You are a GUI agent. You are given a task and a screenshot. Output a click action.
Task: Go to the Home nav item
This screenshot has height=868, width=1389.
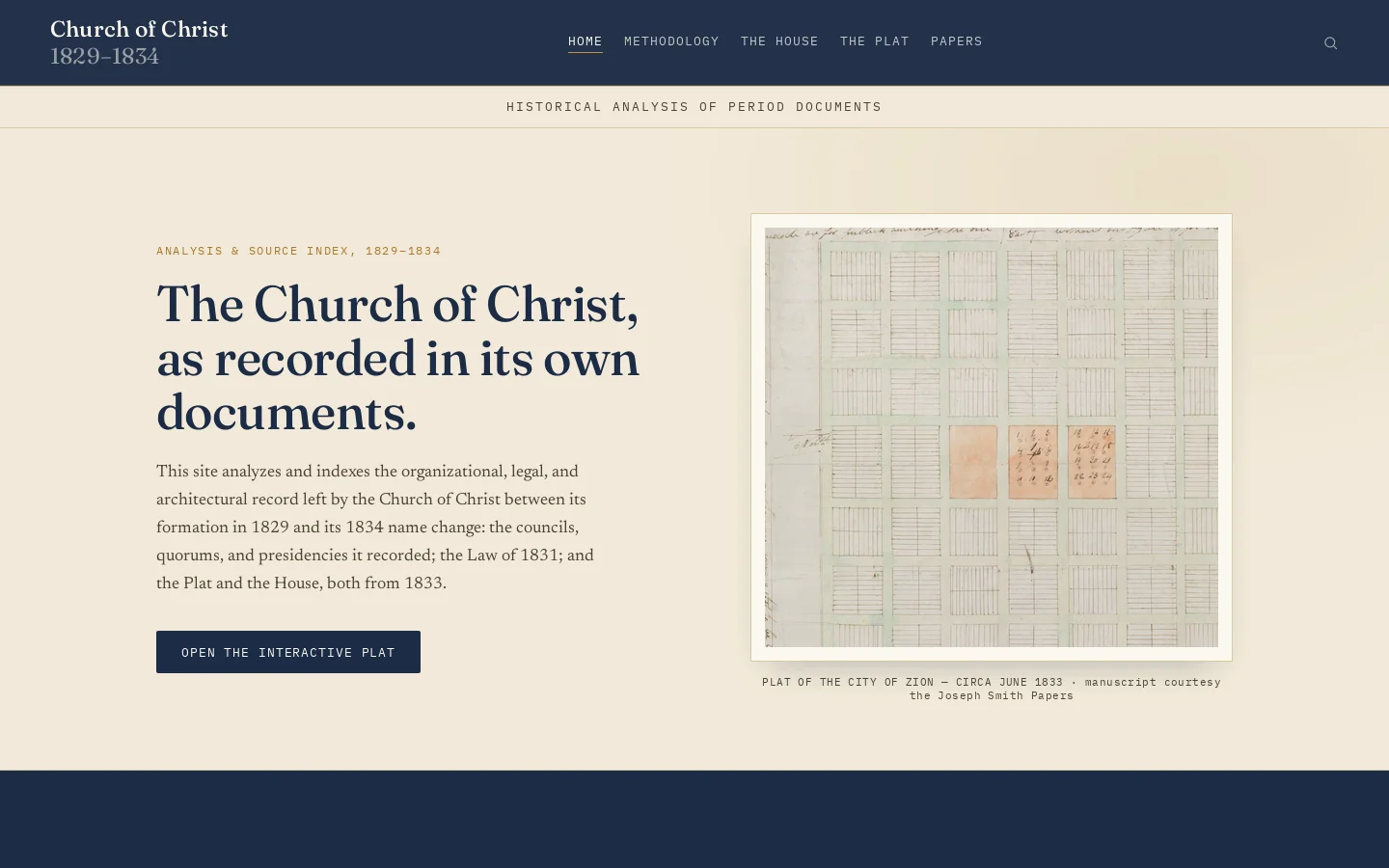[x=586, y=41]
